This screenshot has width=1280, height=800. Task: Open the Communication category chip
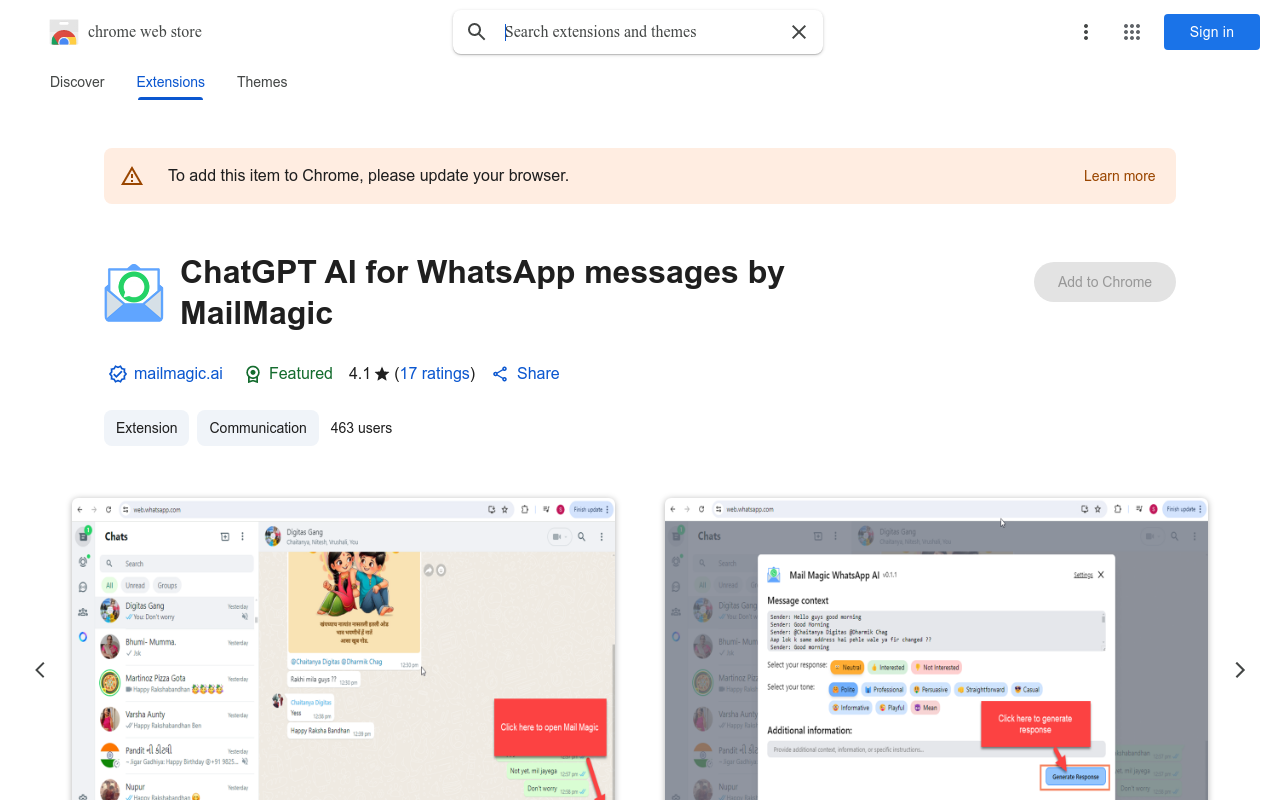pos(258,428)
